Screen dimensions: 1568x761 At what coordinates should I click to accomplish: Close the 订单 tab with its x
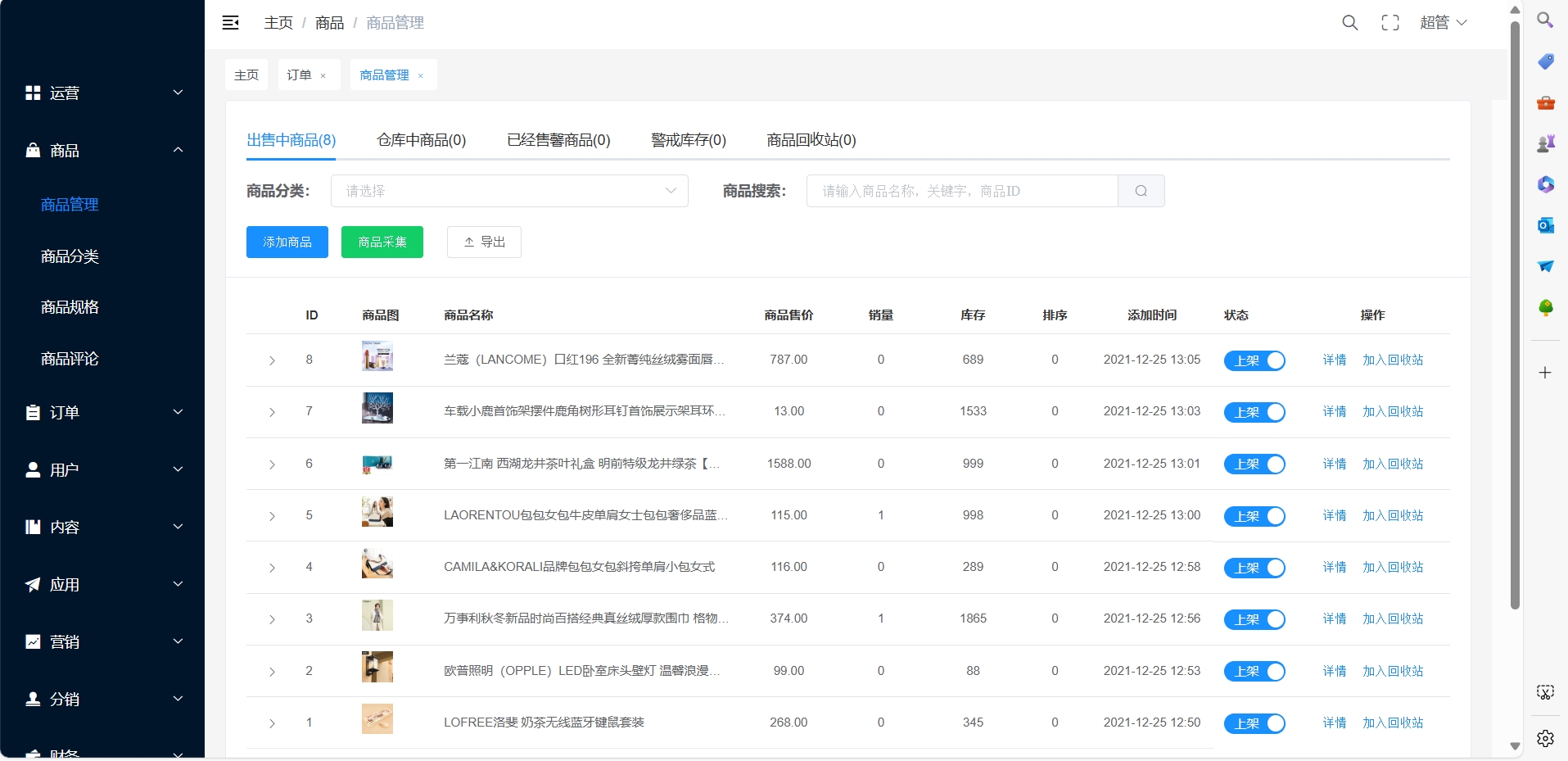[x=323, y=75]
